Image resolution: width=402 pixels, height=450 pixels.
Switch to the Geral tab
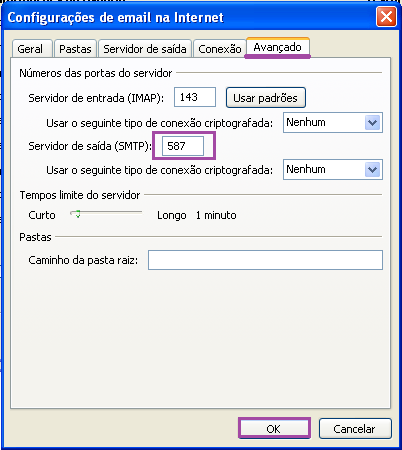(32, 49)
